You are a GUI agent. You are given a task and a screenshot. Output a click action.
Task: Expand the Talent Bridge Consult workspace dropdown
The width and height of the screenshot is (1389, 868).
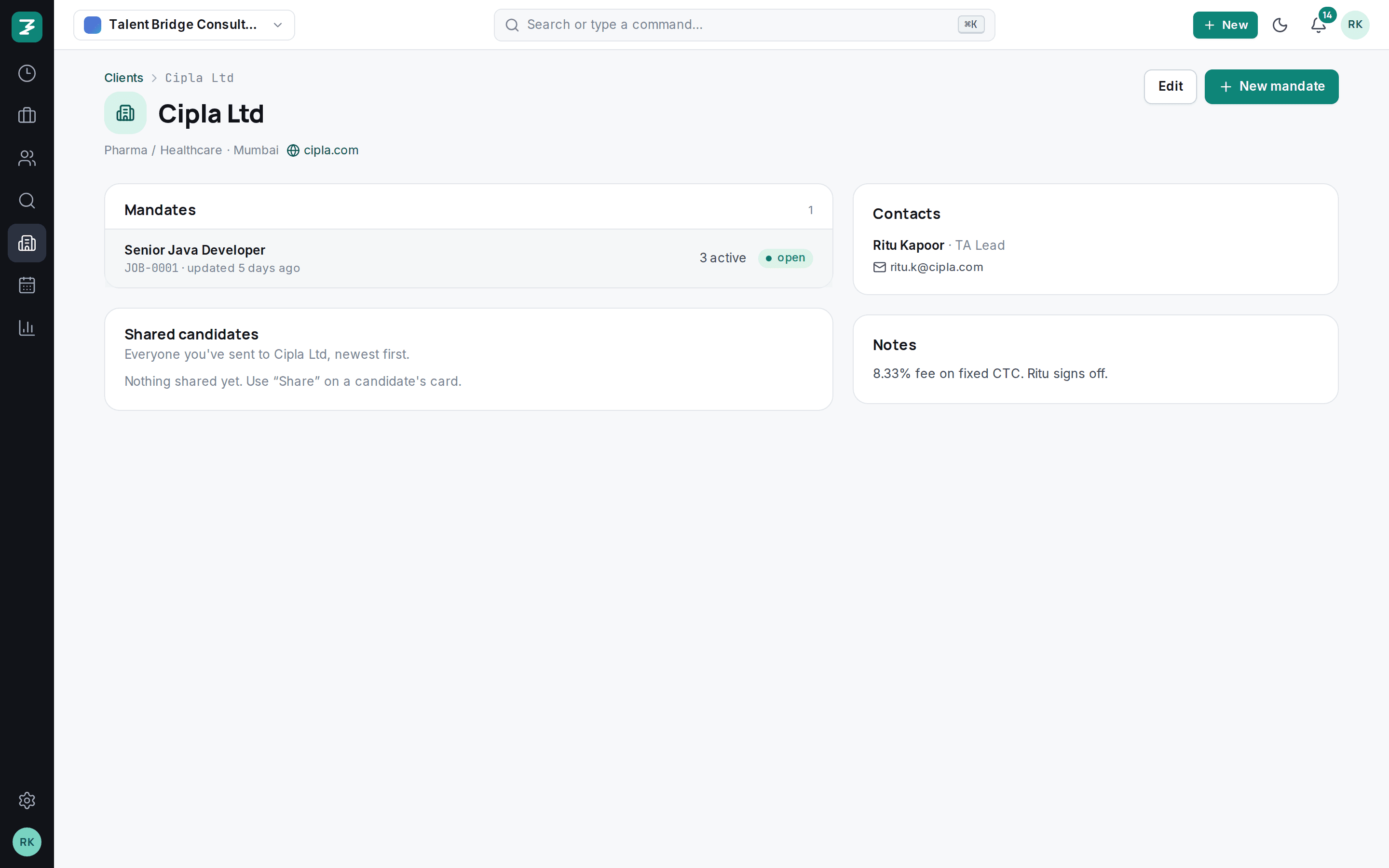click(184, 25)
